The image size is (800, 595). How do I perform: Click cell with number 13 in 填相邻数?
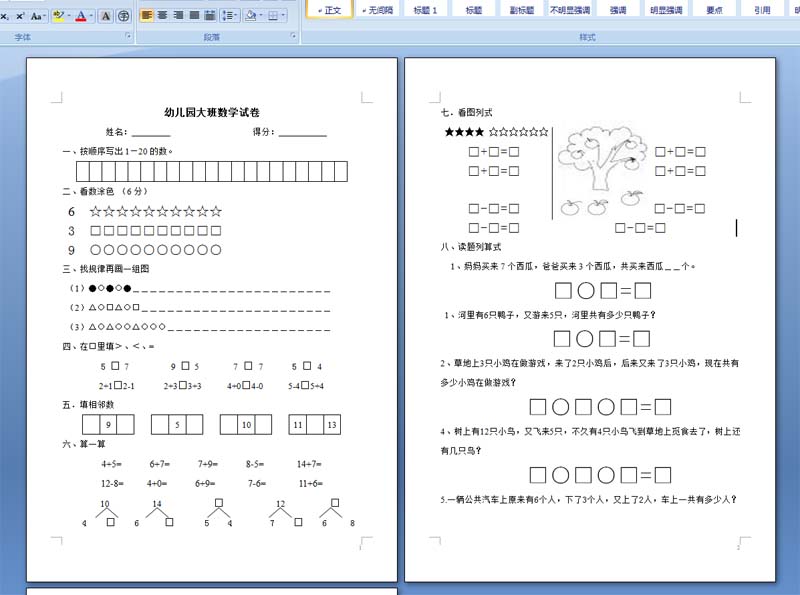click(x=332, y=425)
